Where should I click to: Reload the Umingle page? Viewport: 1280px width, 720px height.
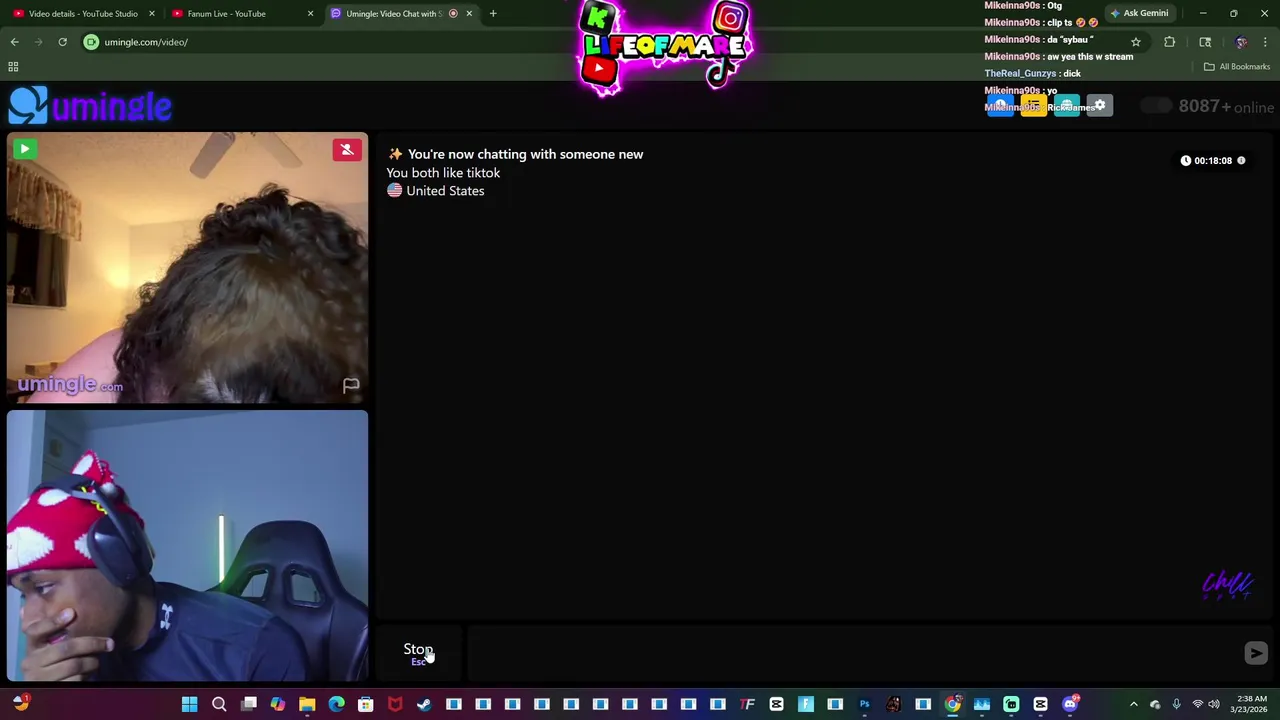point(62,42)
